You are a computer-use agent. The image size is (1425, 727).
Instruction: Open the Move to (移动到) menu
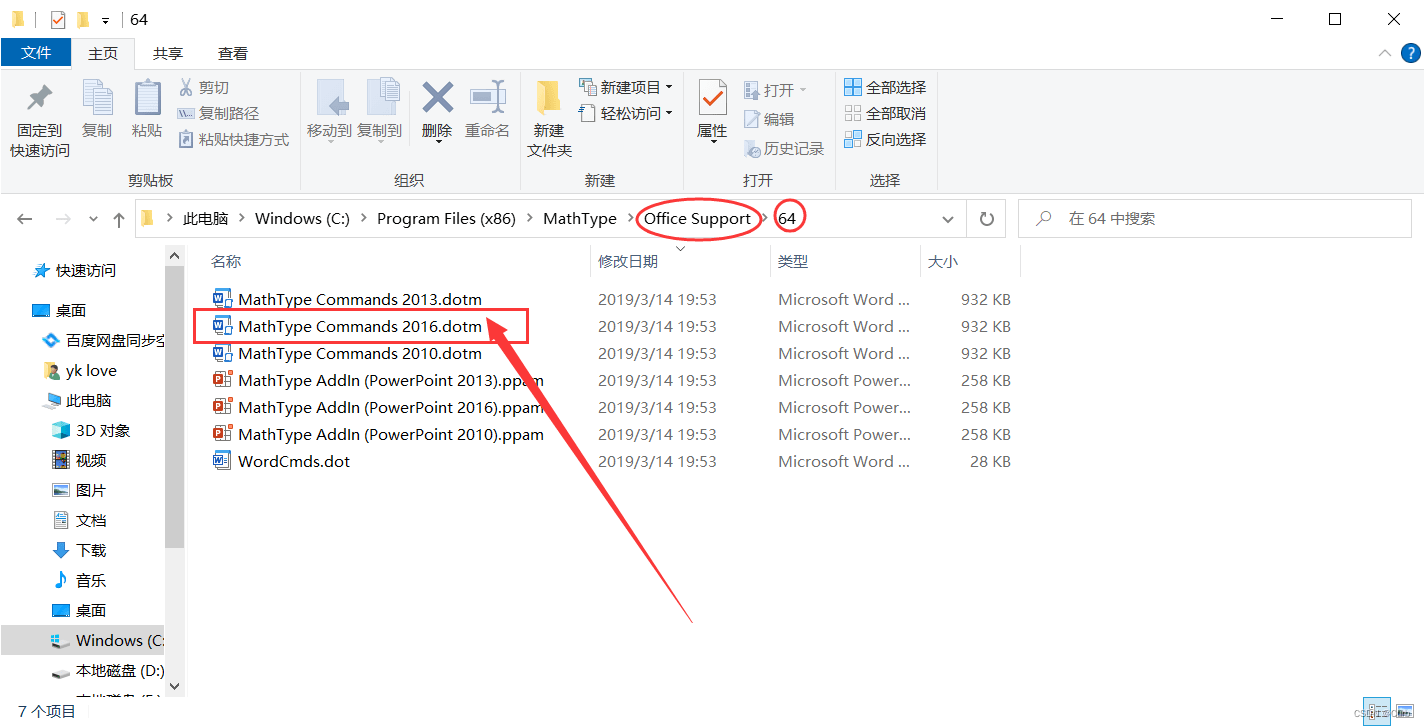[x=329, y=110]
